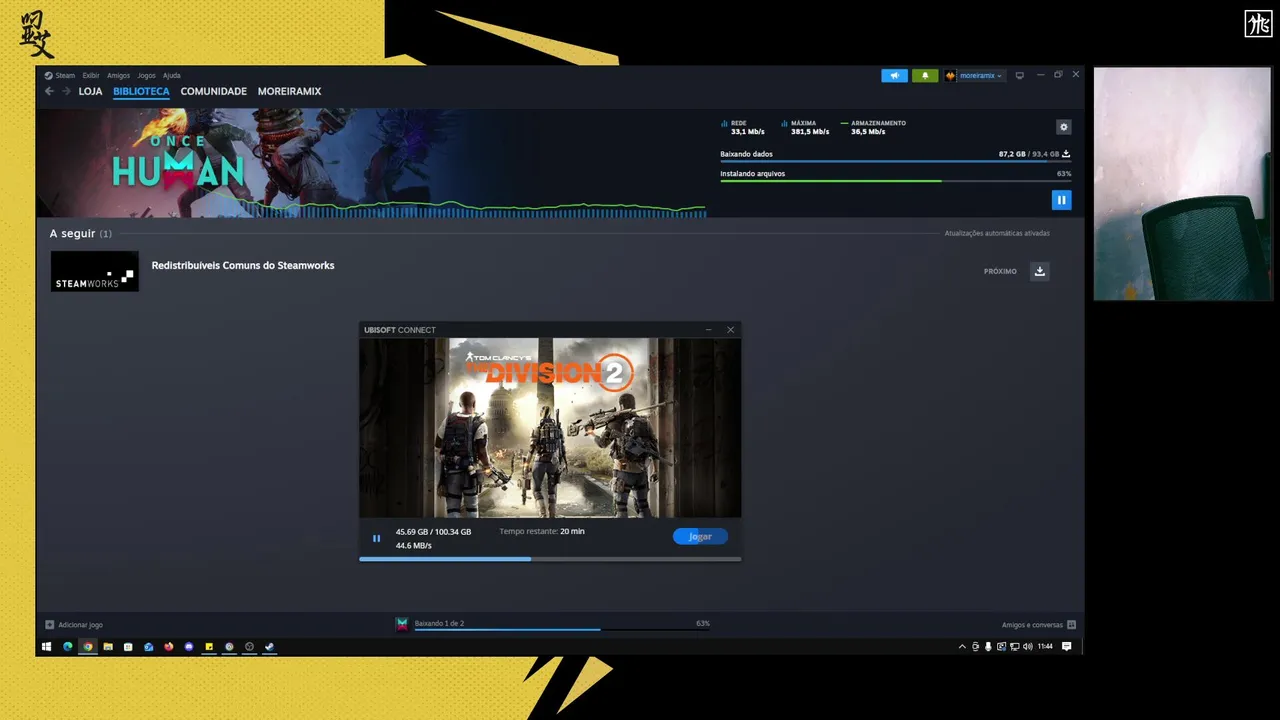Image resolution: width=1280 pixels, height=720 pixels.
Task: Click the Jogar button in Ubisoft Connect
Action: 700,537
